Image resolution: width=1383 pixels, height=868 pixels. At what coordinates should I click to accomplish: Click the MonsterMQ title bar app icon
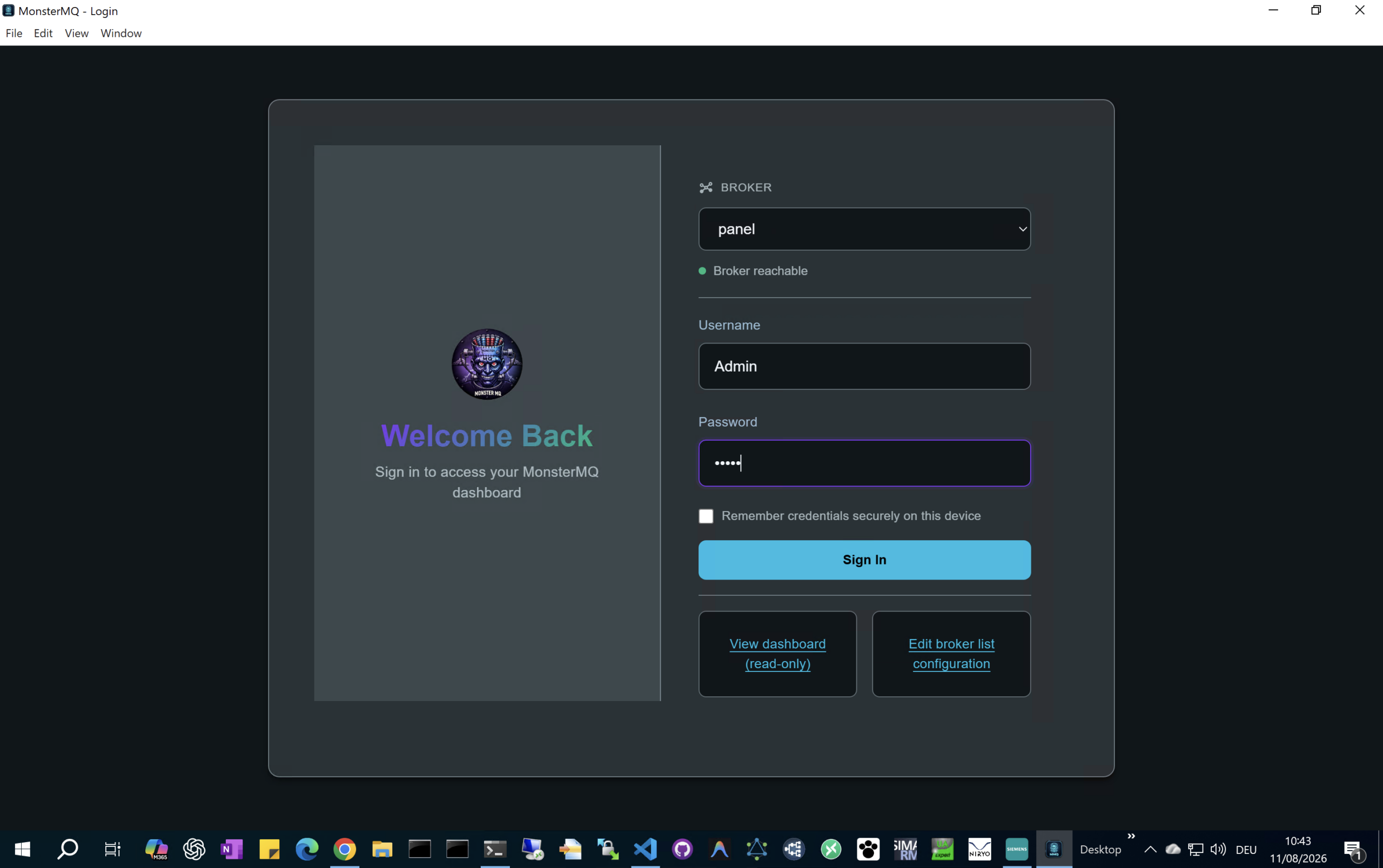[8, 10]
